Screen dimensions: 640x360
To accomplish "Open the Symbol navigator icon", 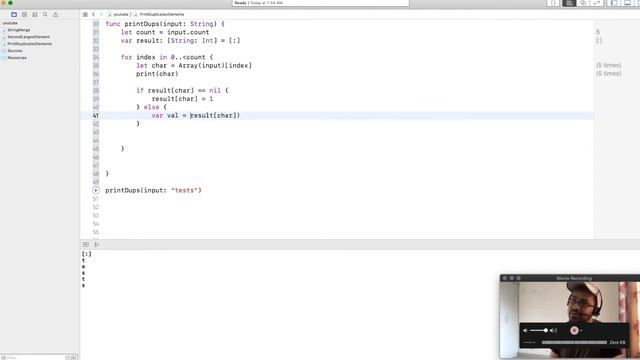I will pyautogui.click(x=35, y=15).
